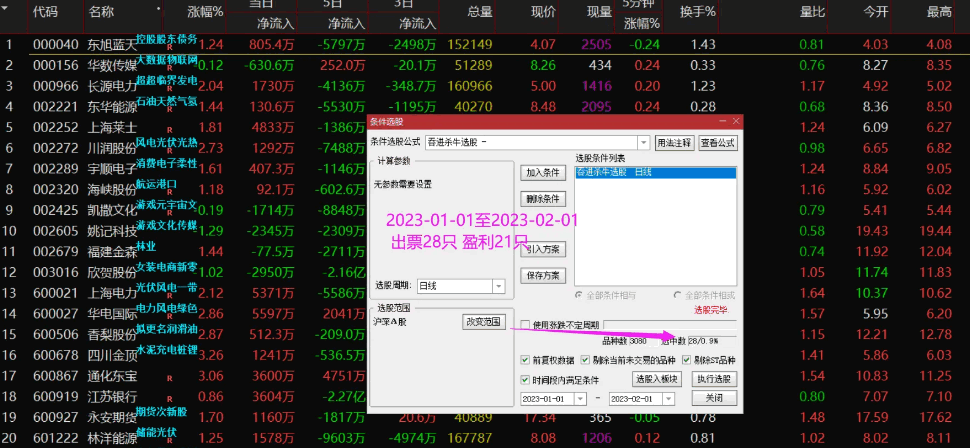Image resolution: width=970 pixels, height=448 pixels.
Task: Sort by 现价 column header
Action: point(543,11)
